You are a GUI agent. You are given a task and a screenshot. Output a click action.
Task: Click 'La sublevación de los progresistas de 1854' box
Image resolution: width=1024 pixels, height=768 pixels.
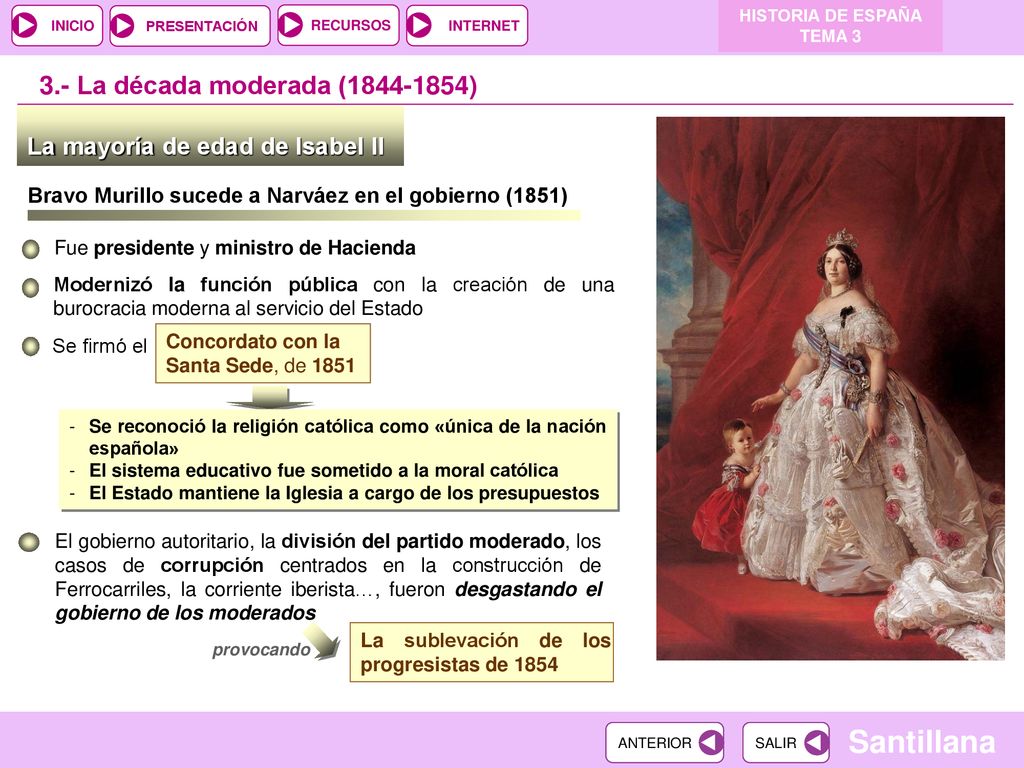(x=482, y=652)
